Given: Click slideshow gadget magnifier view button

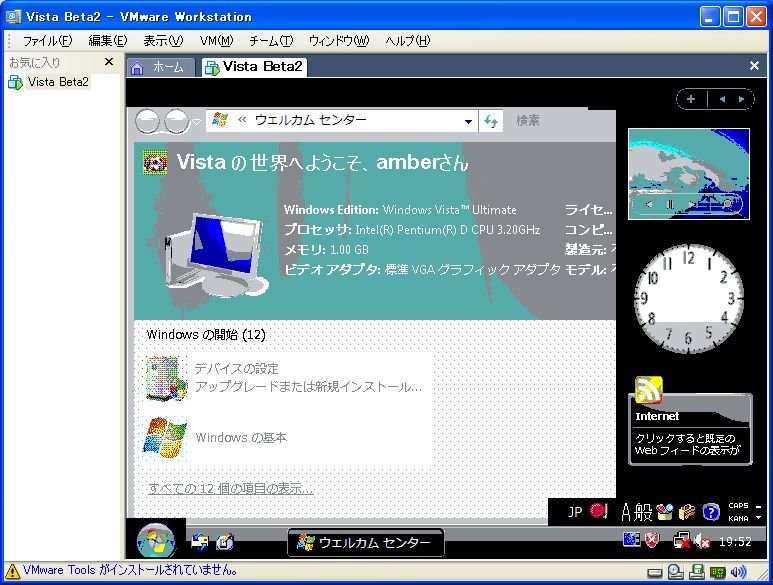Looking at the screenshot, I should pyautogui.click(x=728, y=204).
